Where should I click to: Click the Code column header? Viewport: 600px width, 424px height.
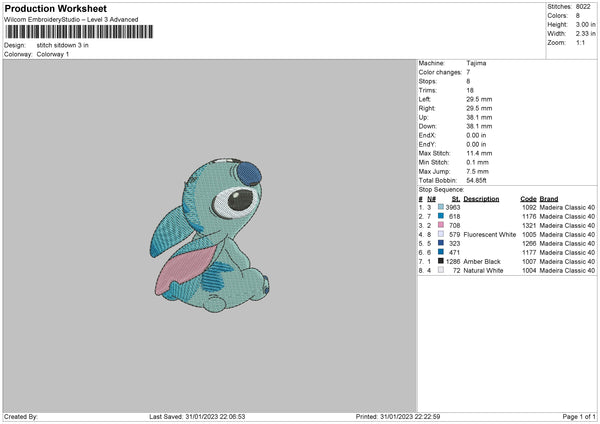coord(528,198)
